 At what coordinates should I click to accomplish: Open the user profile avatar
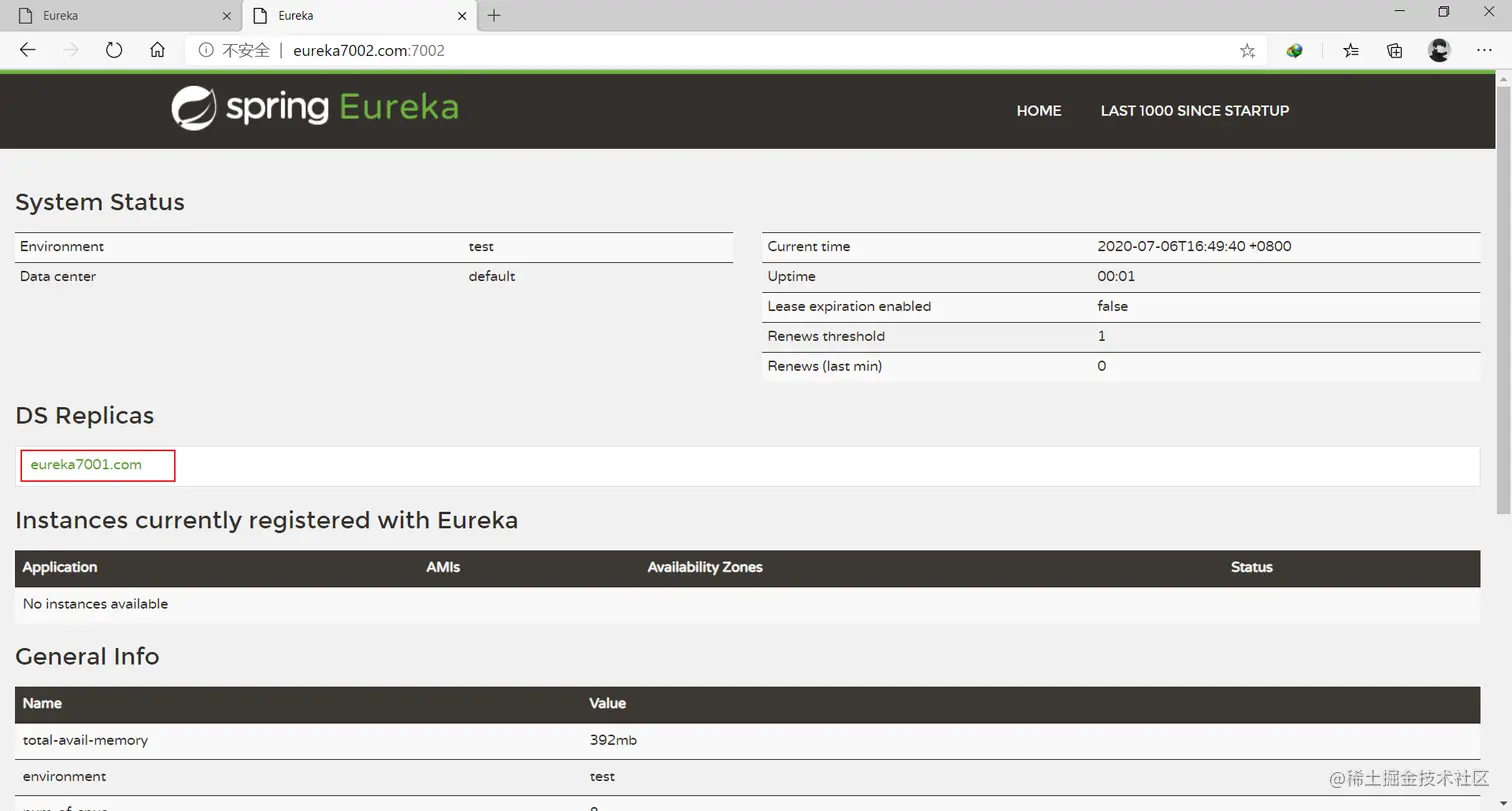click(x=1439, y=50)
